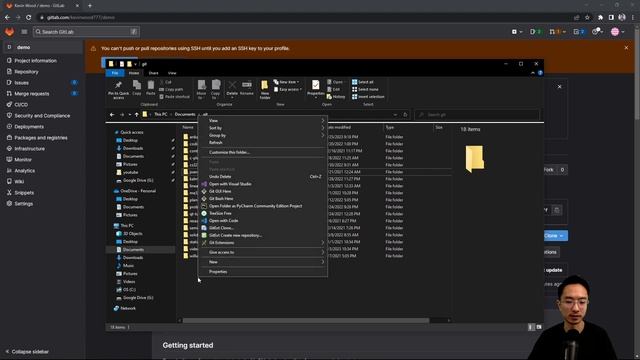Open the GitLab logo home icon
The image size is (640, 360).
click(9, 32)
